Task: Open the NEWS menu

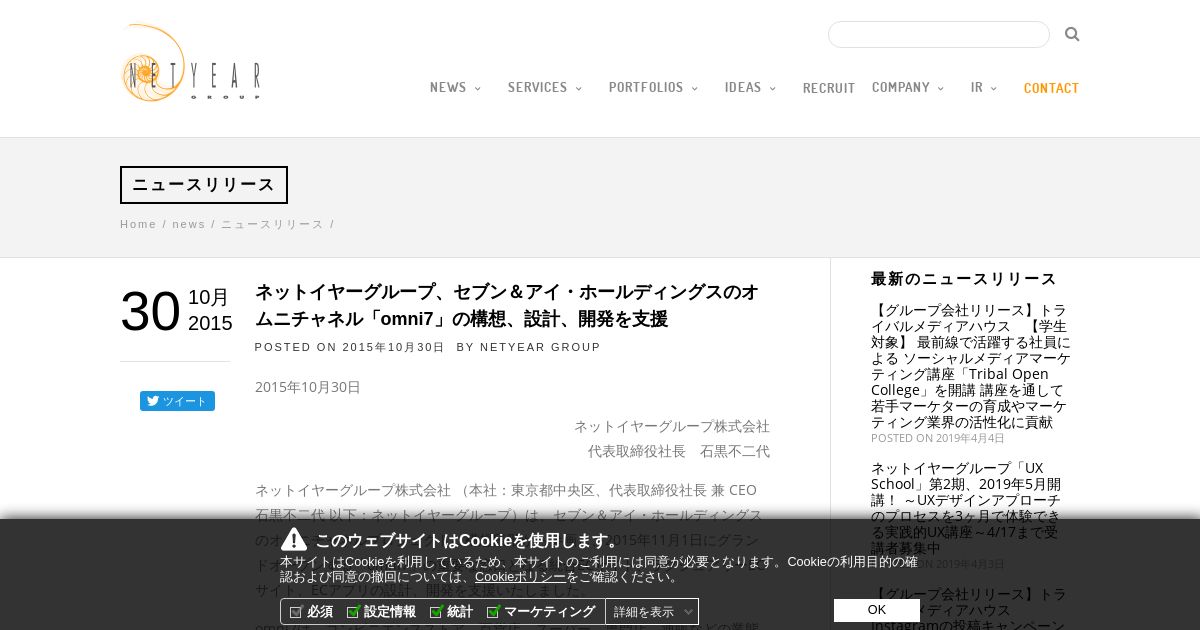Action: (x=448, y=88)
